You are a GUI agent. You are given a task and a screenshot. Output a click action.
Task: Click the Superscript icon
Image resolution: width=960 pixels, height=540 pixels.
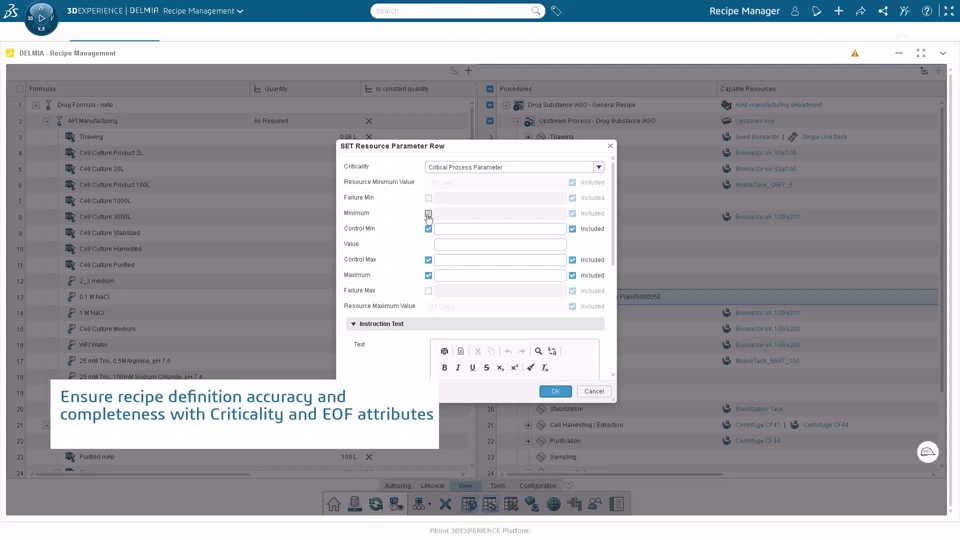pyautogui.click(x=514, y=367)
